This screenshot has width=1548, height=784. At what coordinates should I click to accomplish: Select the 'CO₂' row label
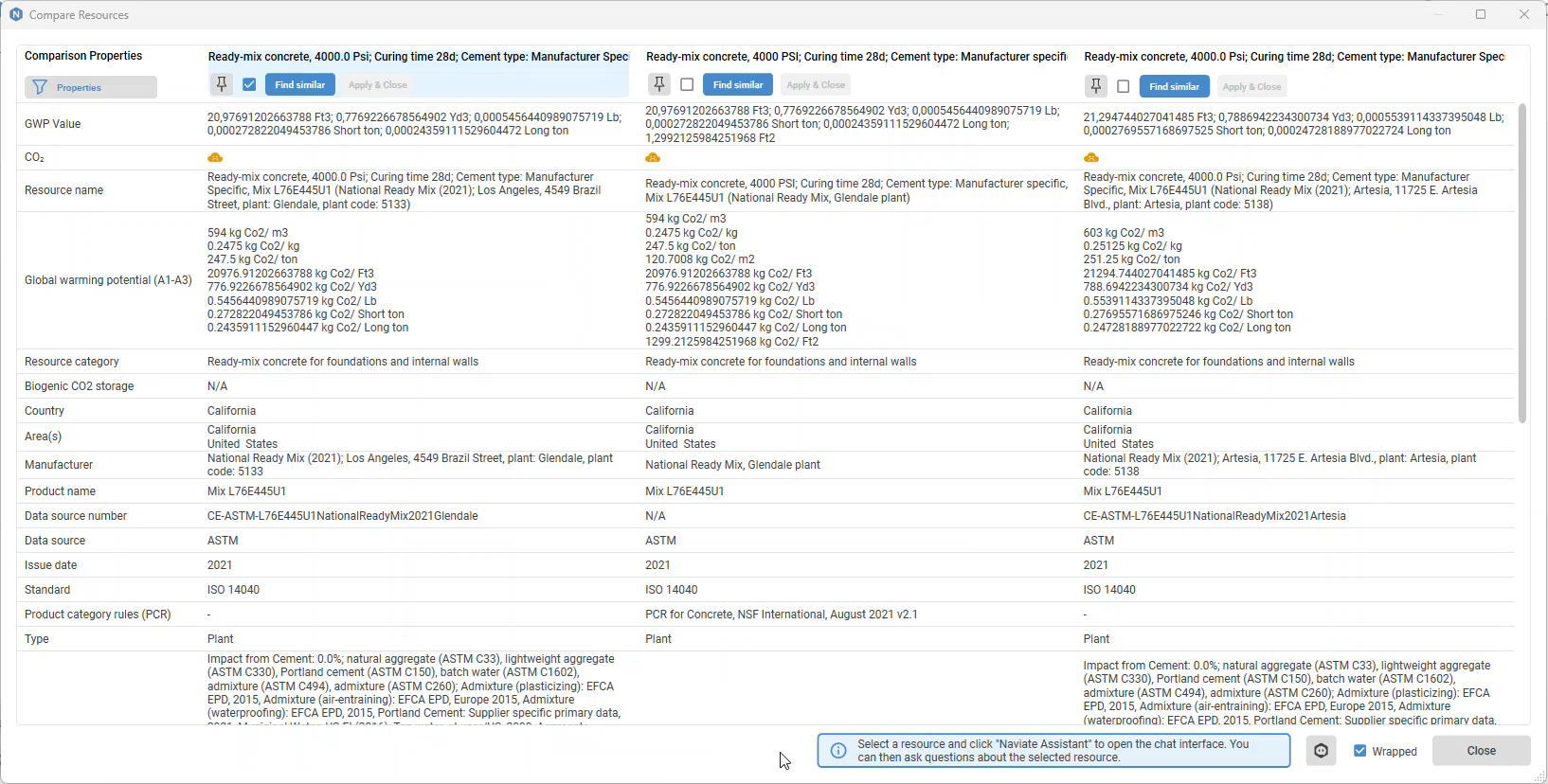34,157
